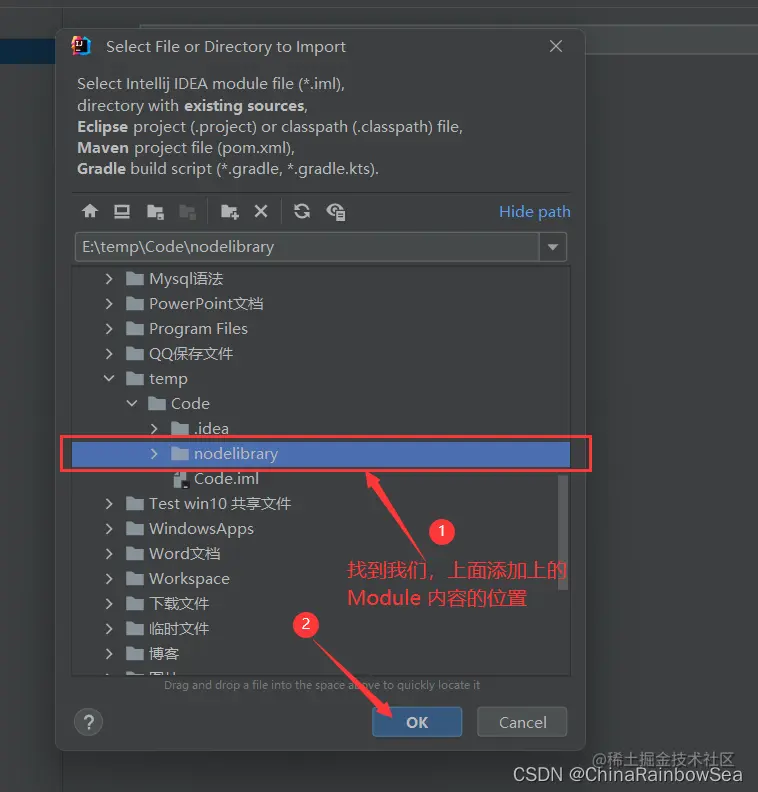The width and height of the screenshot is (758, 792).
Task: Expand the Word文档 folder
Action: (109, 554)
